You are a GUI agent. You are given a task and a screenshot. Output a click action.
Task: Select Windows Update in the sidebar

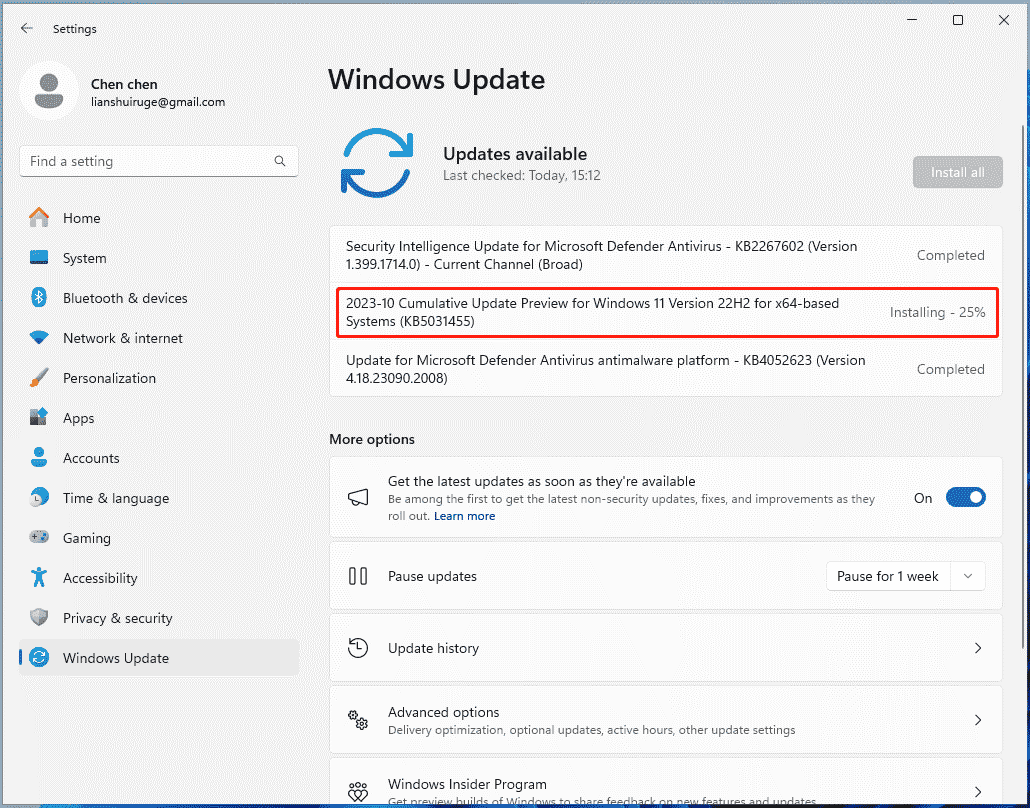coord(159,658)
